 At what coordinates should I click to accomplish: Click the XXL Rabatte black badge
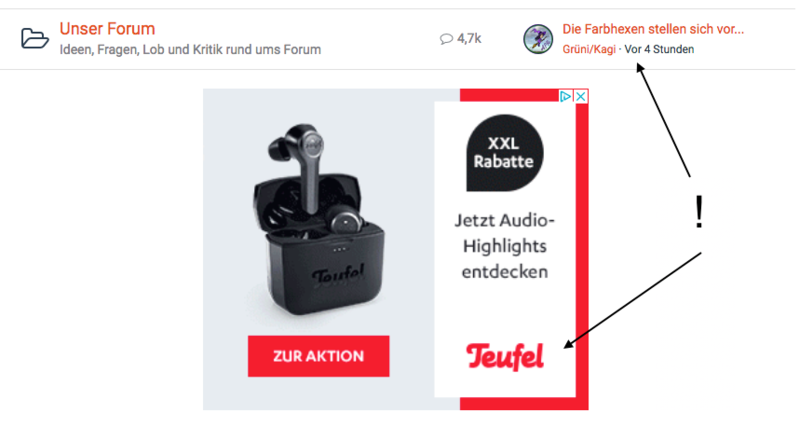tap(504, 153)
